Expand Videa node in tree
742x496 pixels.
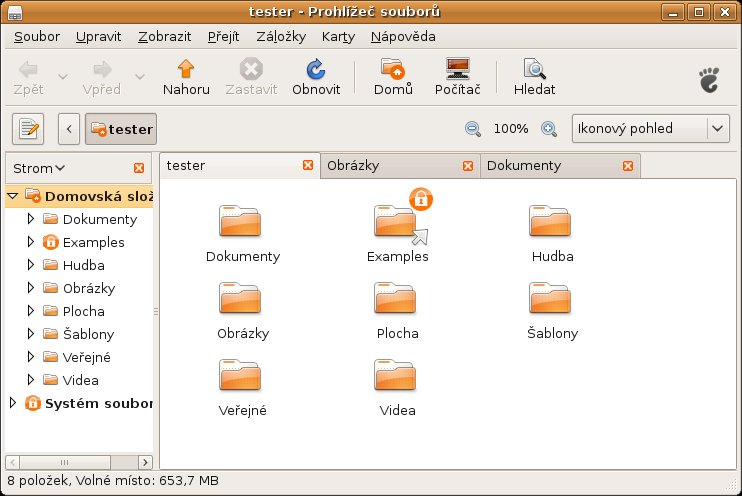click(x=31, y=380)
